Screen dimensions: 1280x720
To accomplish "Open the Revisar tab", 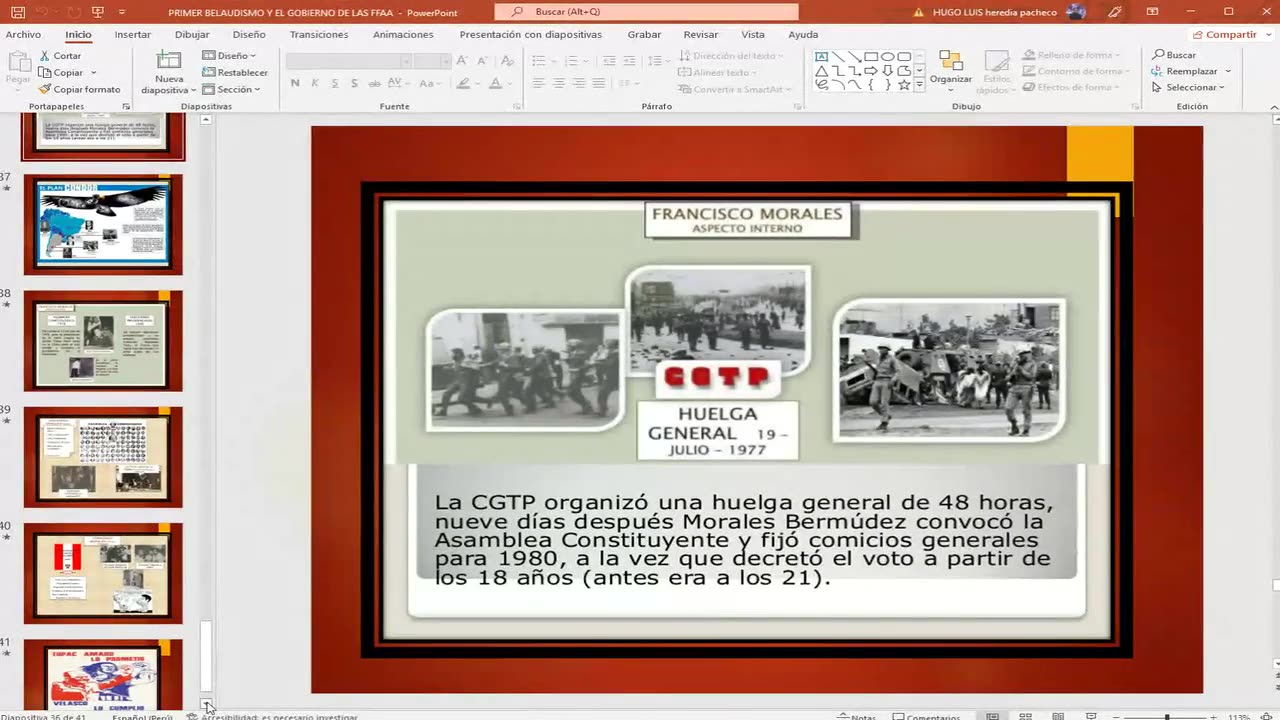I will [700, 34].
